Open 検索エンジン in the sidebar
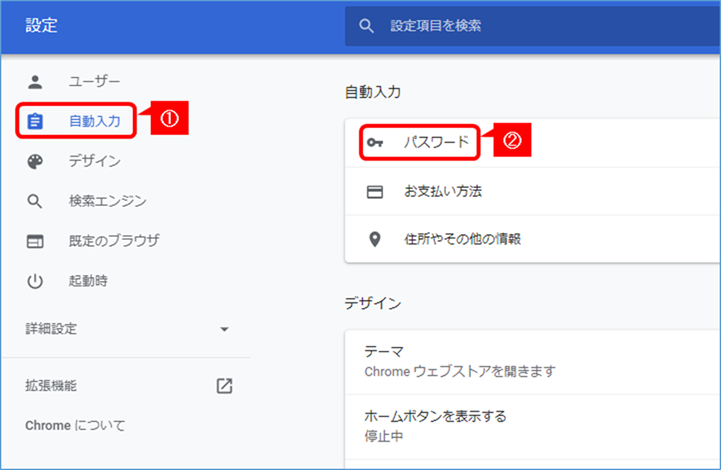 click(x=108, y=201)
